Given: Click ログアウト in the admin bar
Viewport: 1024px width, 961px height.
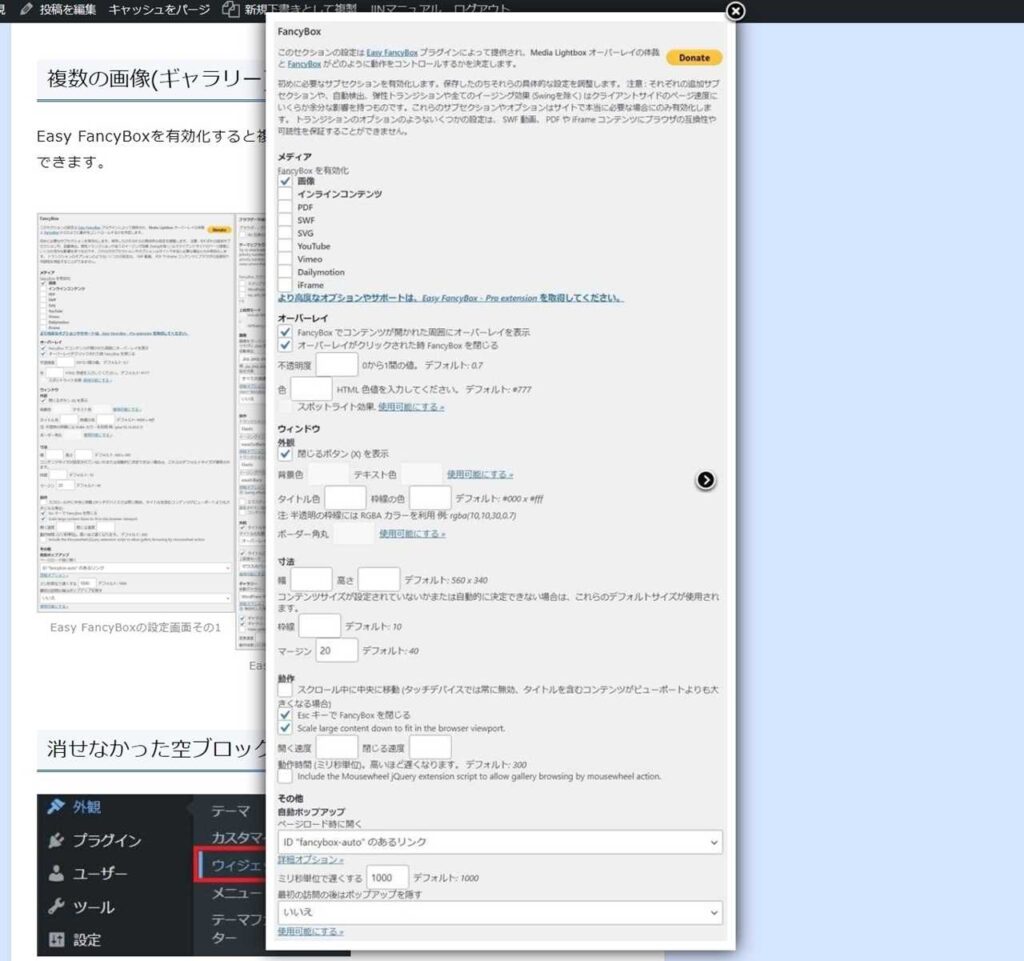Looking at the screenshot, I should [x=483, y=10].
